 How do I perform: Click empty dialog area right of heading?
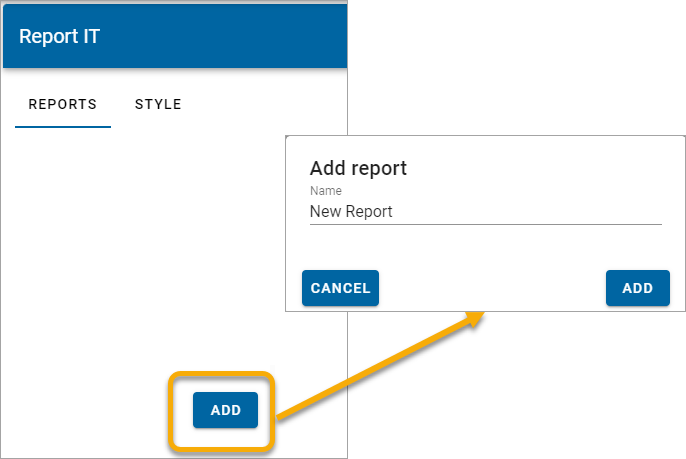(540, 168)
